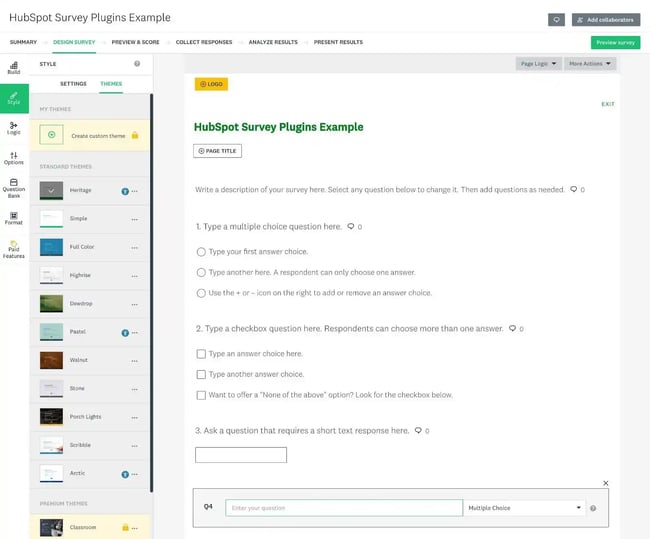The image size is (650, 539).
Task: Switch to the Themes tab in Style panel
Action: point(111,84)
